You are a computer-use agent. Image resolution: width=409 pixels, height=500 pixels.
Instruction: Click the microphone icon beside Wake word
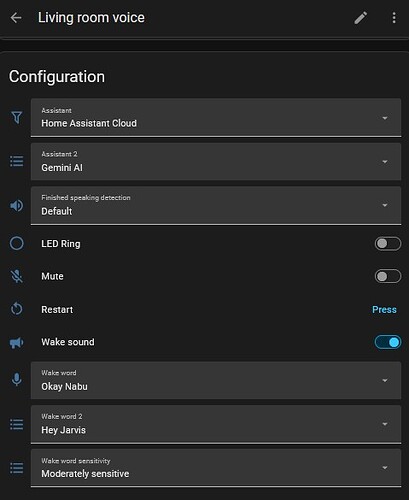pyautogui.click(x=17, y=379)
